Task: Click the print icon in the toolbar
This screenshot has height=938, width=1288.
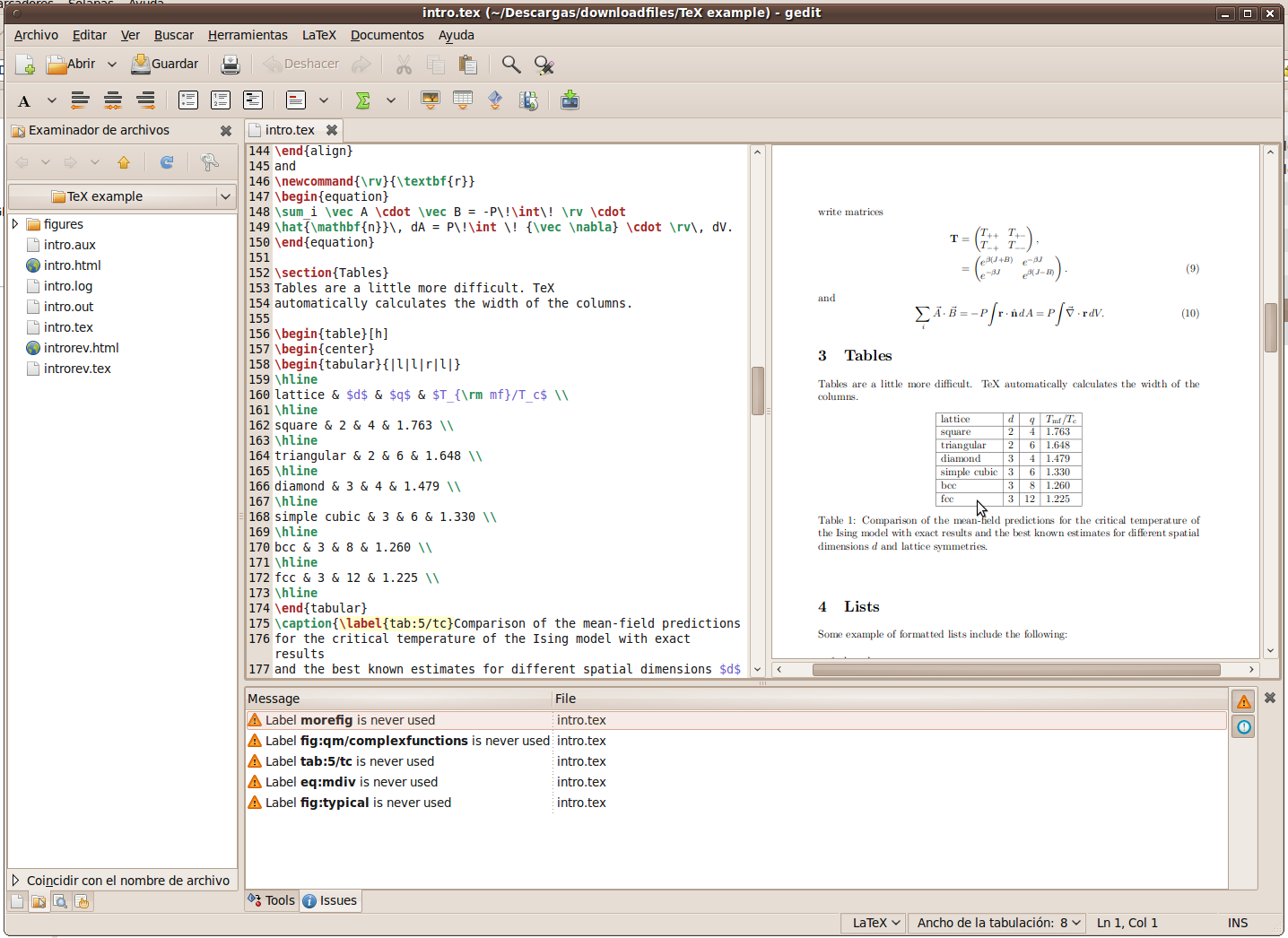Action: pos(231,64)
